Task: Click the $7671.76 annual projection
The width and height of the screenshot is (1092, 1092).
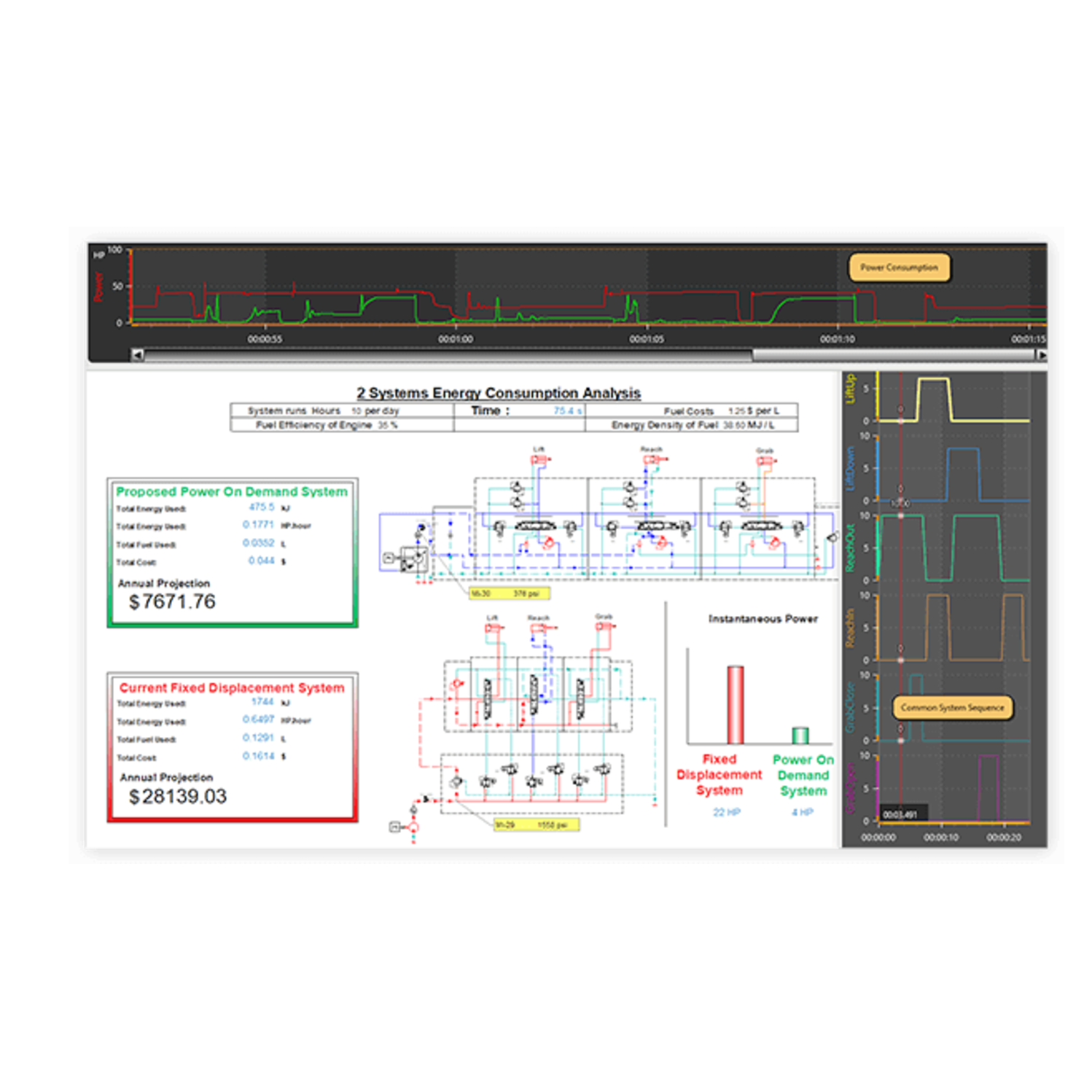Action: 172,602
